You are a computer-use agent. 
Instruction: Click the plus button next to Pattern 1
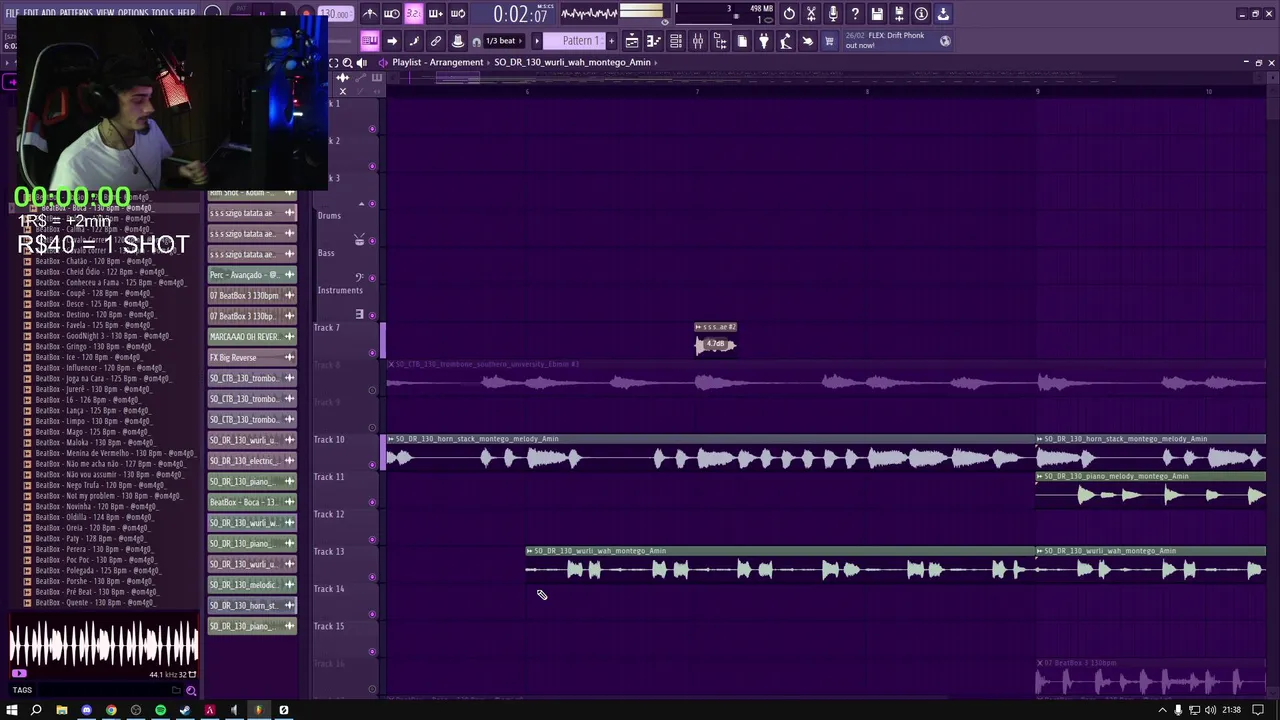tap(611, 41)
